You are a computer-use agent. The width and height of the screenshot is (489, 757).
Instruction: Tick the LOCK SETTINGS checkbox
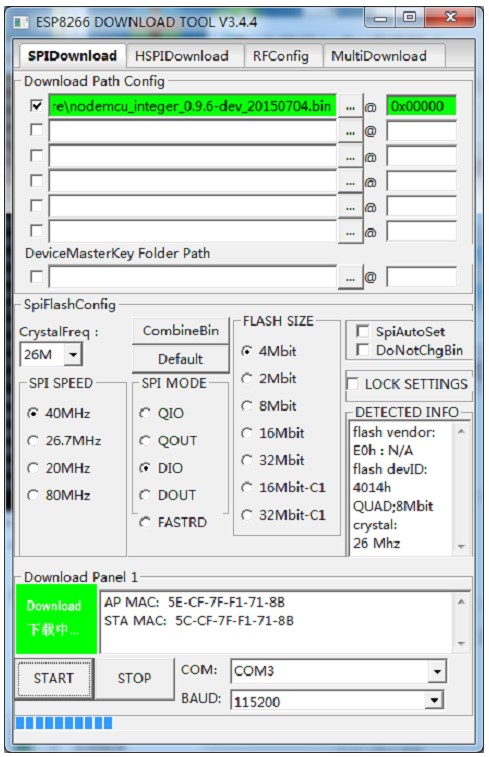[353, 384]
